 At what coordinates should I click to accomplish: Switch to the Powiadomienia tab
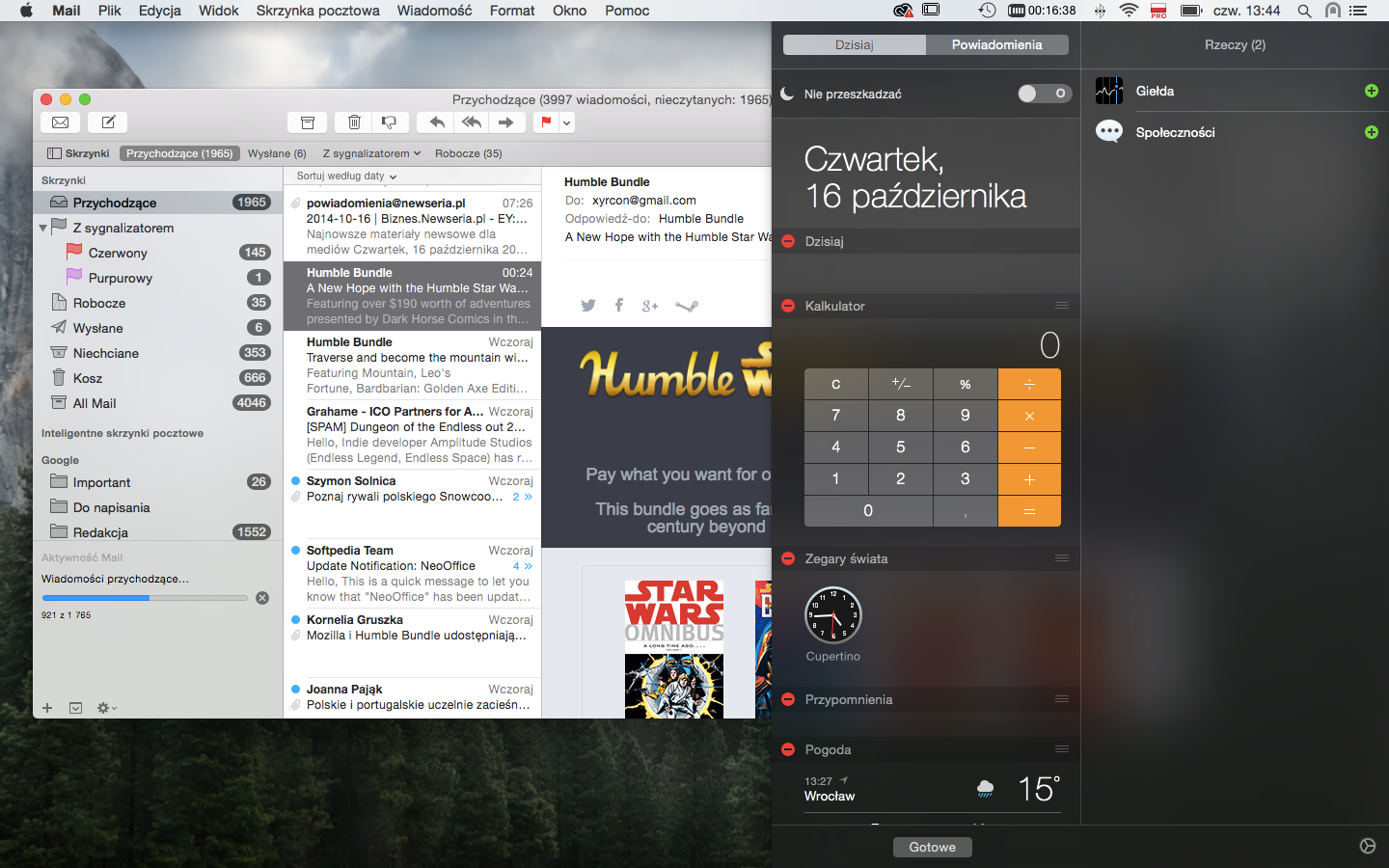click(997, 45)
